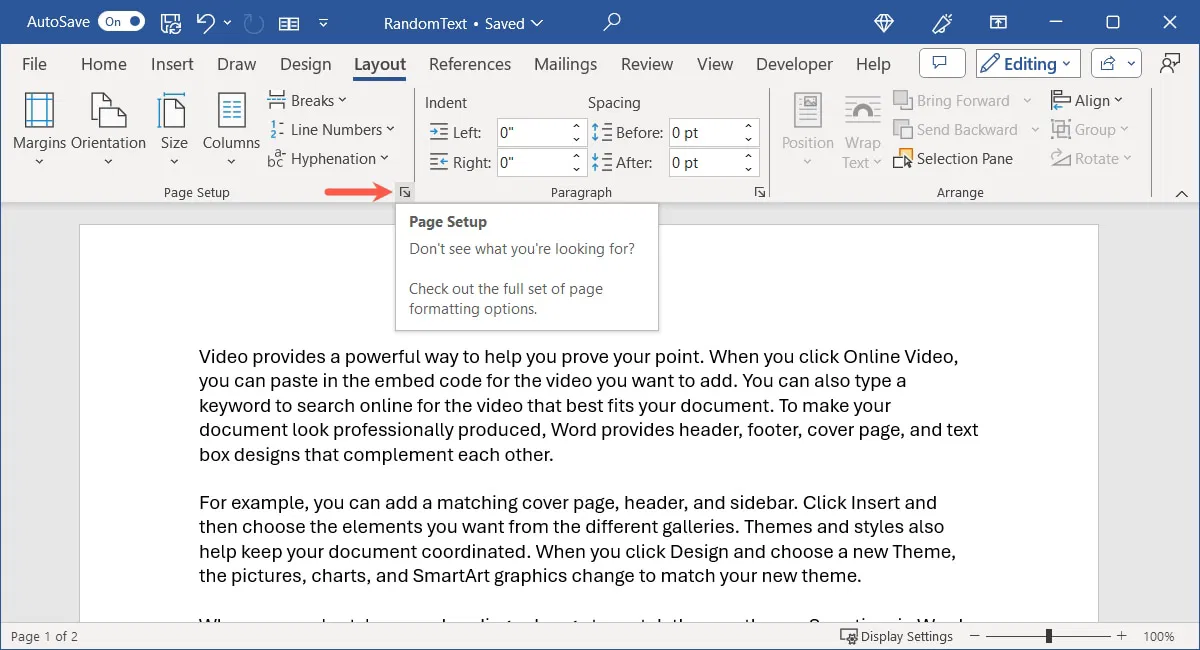Open the Paragraph settings dialog launcher
The width and height of the screenshot is (1200, 650).
pyautogui.click(x=759, y=191)
